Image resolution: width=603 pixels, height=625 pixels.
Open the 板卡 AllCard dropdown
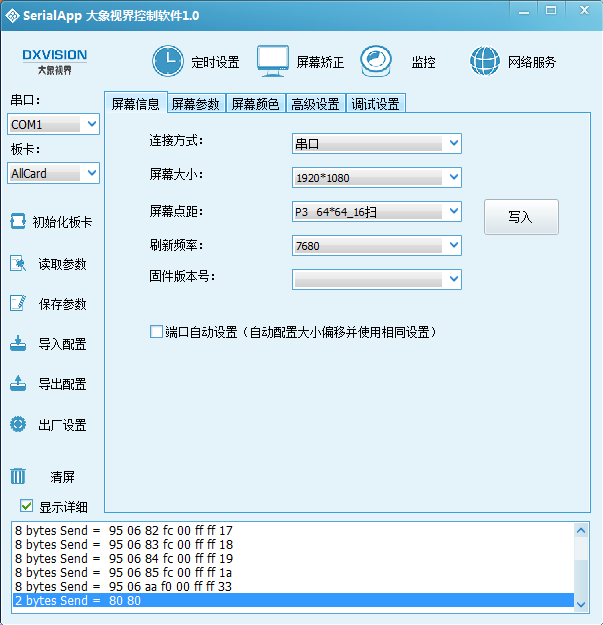(53, 173)
